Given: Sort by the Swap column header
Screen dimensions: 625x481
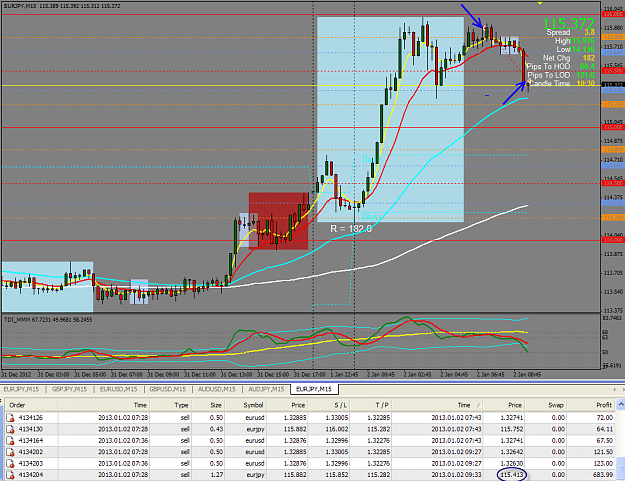Looking at the screenshot, I should (556, 405).
